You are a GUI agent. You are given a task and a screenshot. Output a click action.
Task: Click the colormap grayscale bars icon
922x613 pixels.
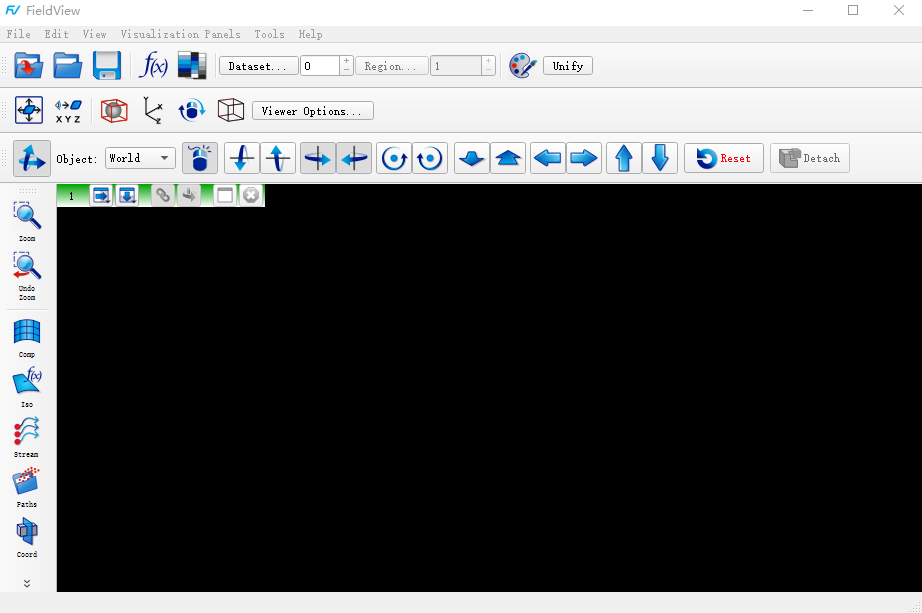191,66
